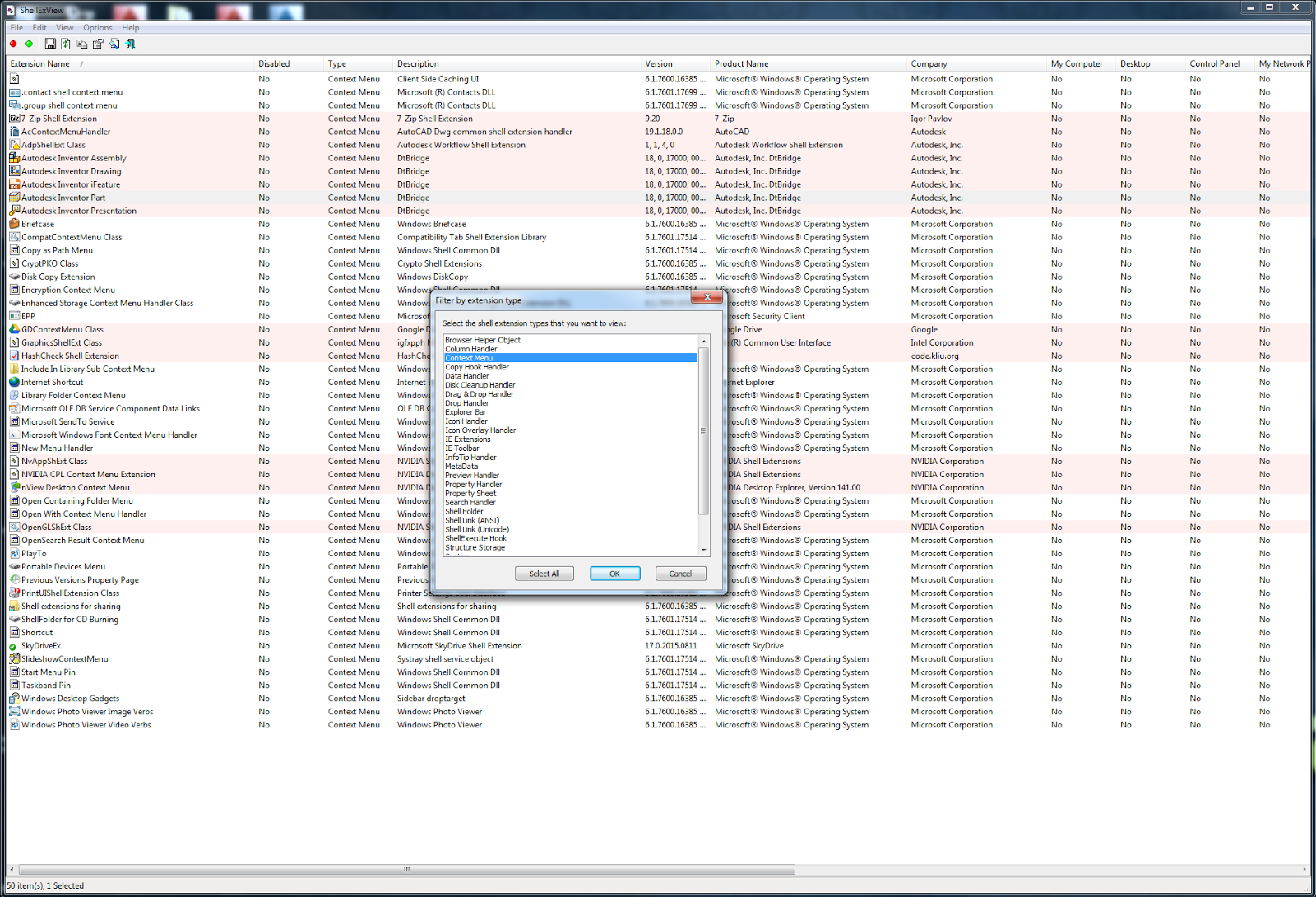Open the View menu

point(64,27)
